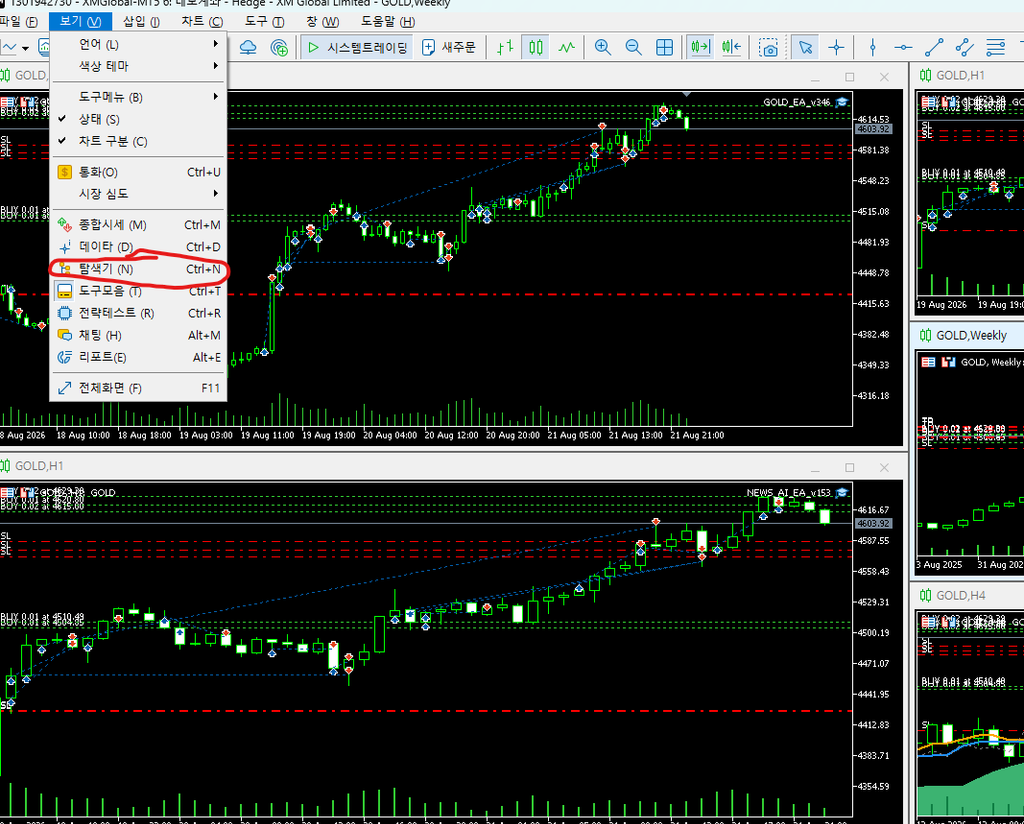Switch chart to candlestick type
The width and height of the screenshot is (1024, 824).
536,47
